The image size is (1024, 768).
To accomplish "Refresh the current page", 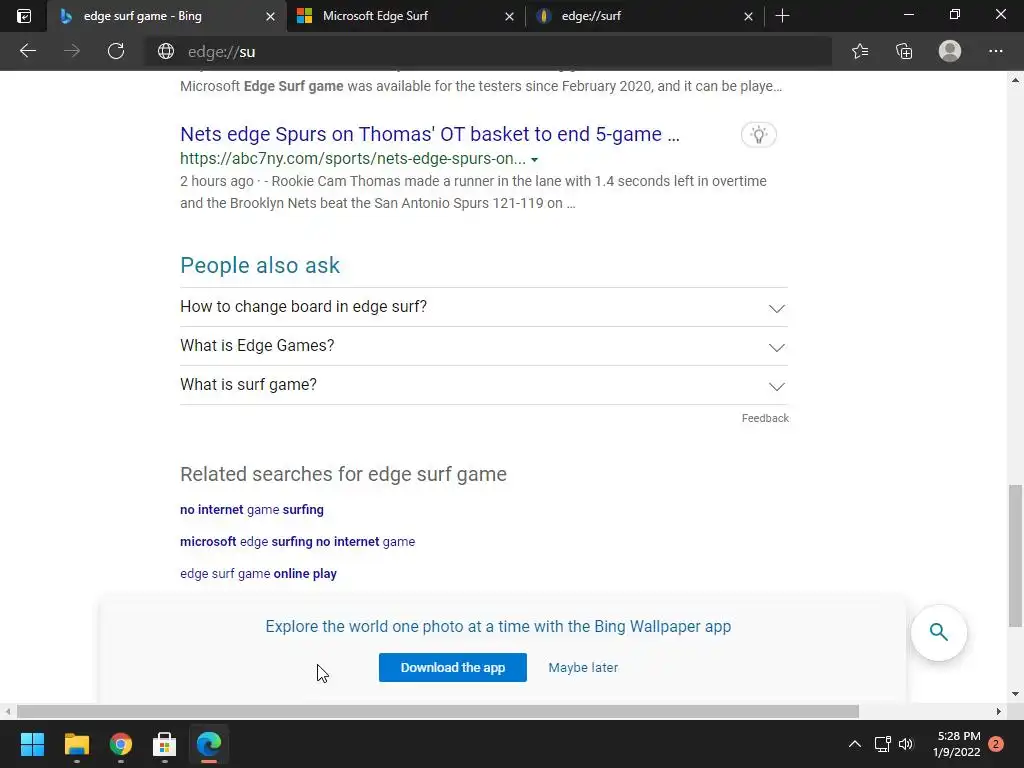I will [x=116, y=51].
